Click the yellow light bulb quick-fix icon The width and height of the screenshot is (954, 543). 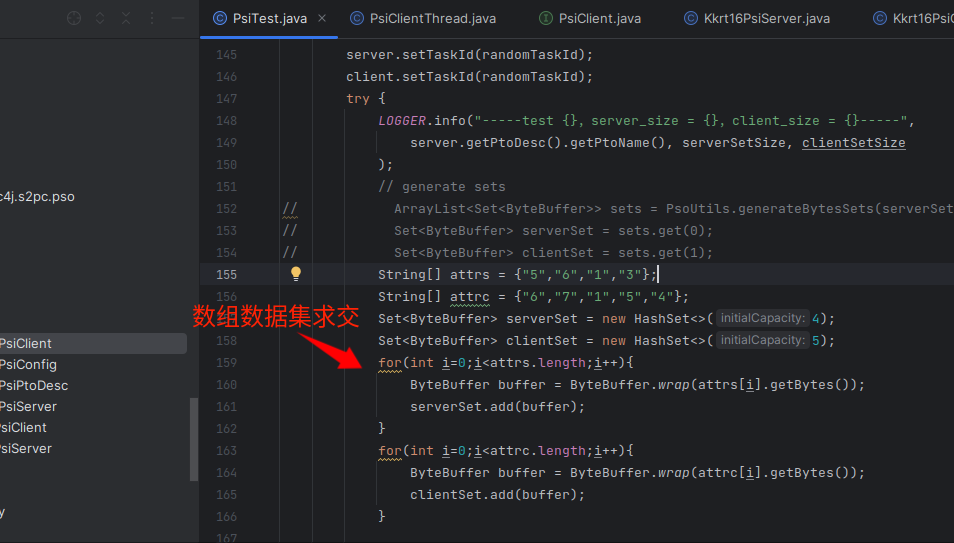(296, 274)
